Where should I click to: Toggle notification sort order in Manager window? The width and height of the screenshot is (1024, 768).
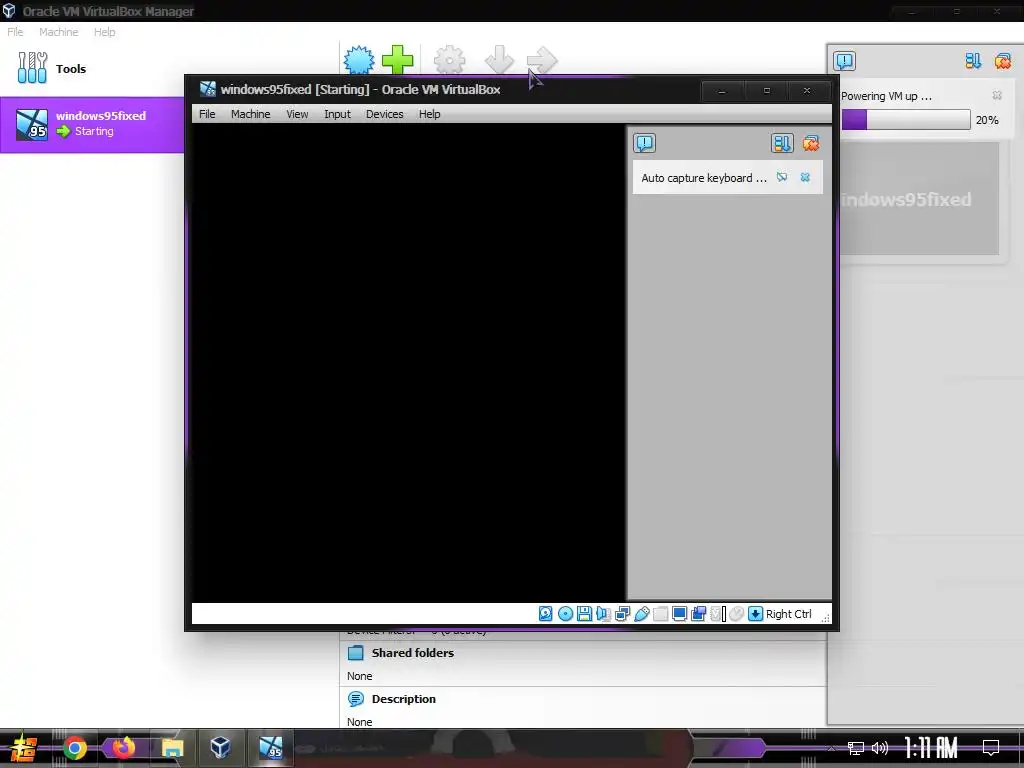973,61
